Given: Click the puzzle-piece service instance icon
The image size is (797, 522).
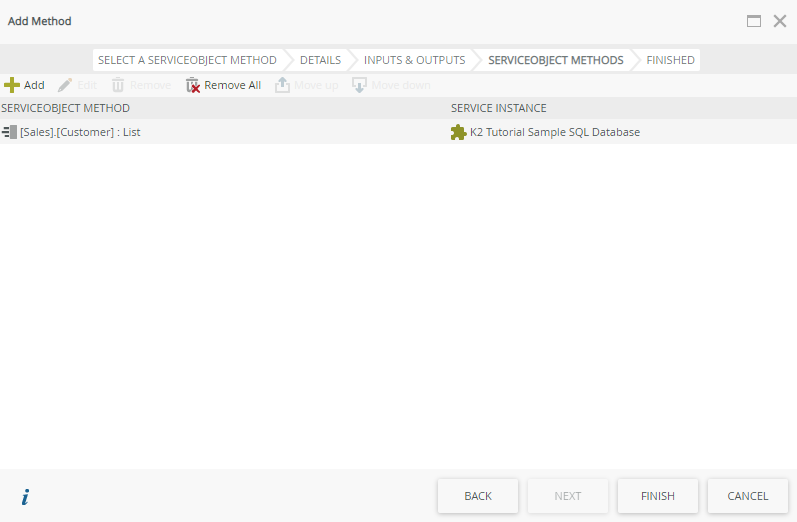Looking at the screenshot, I should [x=458, y=132].
